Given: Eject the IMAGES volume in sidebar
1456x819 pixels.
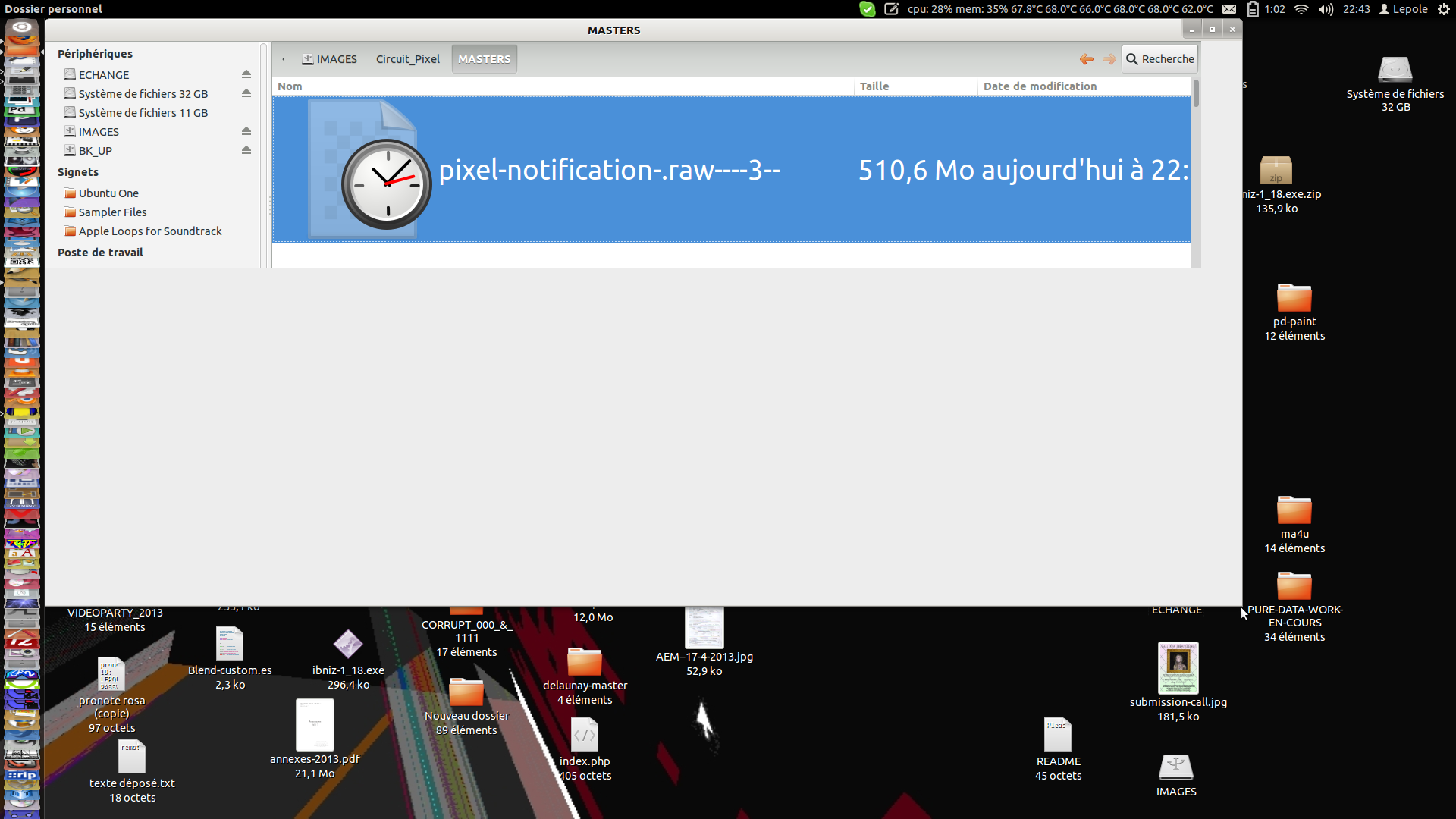Looking at the screenshot, I should click(x=246, y=131).
